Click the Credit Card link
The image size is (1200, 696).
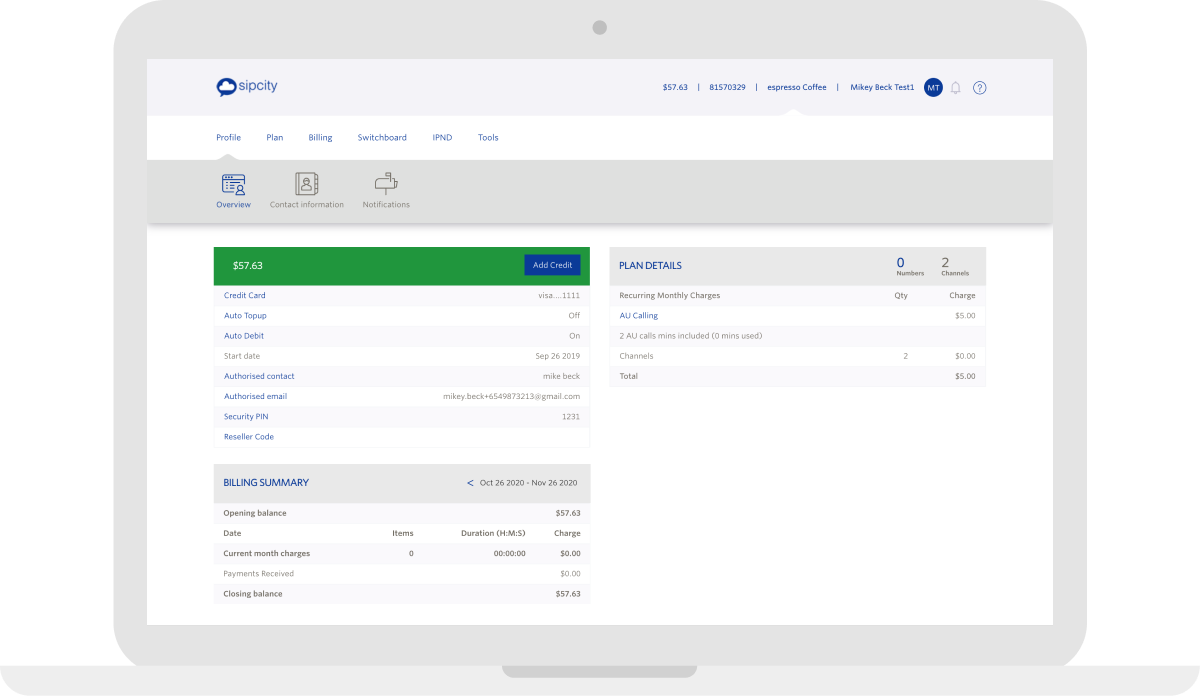pyautogui.click(x=245, y=296)
